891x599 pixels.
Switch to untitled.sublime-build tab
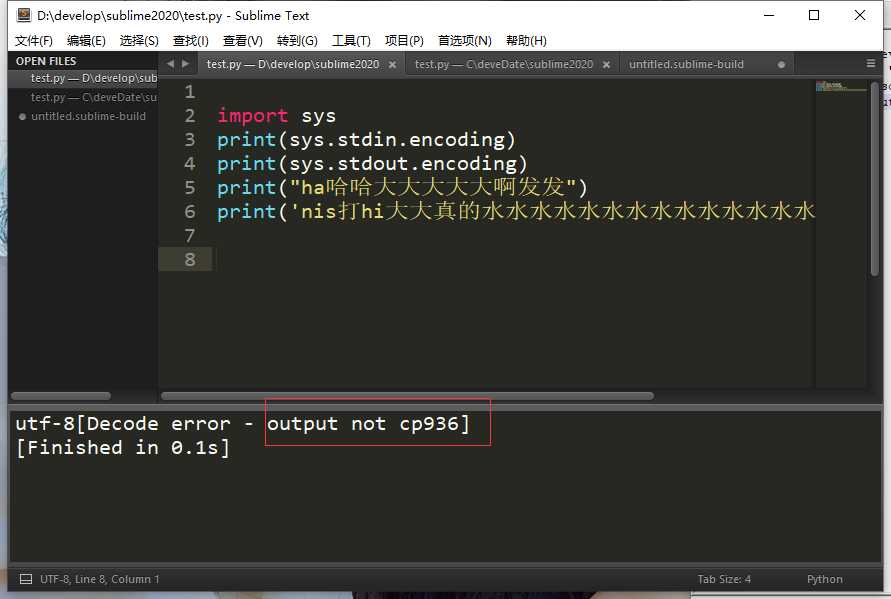point(686,64)
